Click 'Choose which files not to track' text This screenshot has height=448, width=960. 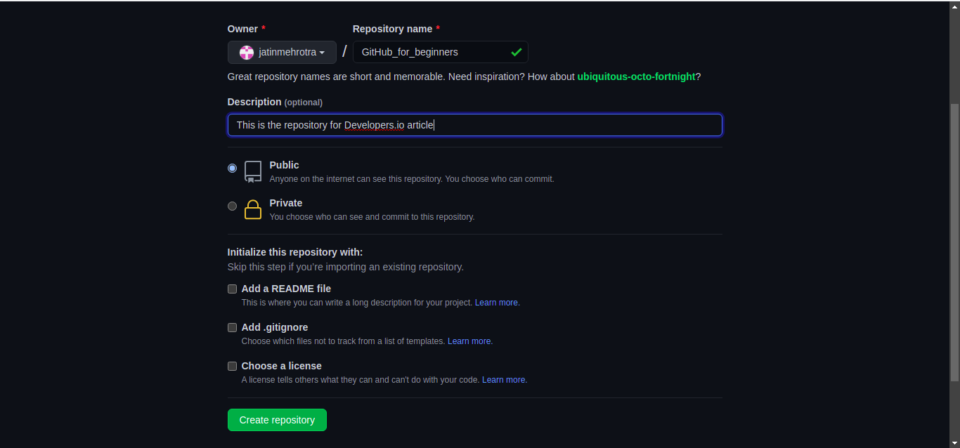(343, 342)
